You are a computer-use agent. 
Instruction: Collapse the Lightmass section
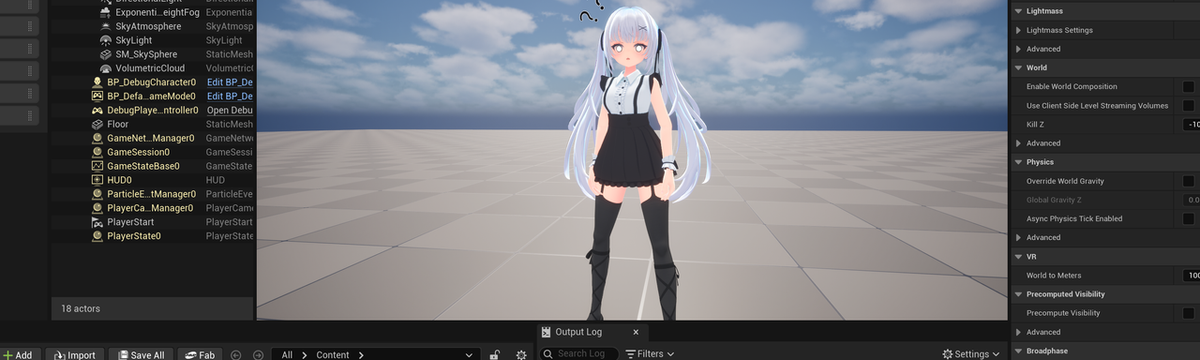pos(1018,10)
